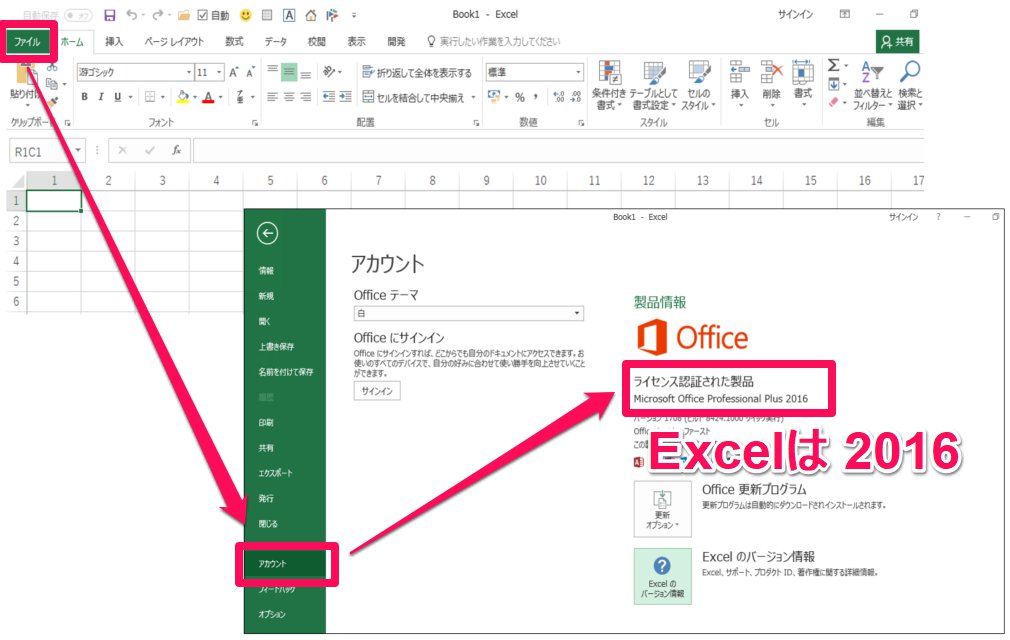
Task: Switch to the 数式 tab
Action: point(234,42)
